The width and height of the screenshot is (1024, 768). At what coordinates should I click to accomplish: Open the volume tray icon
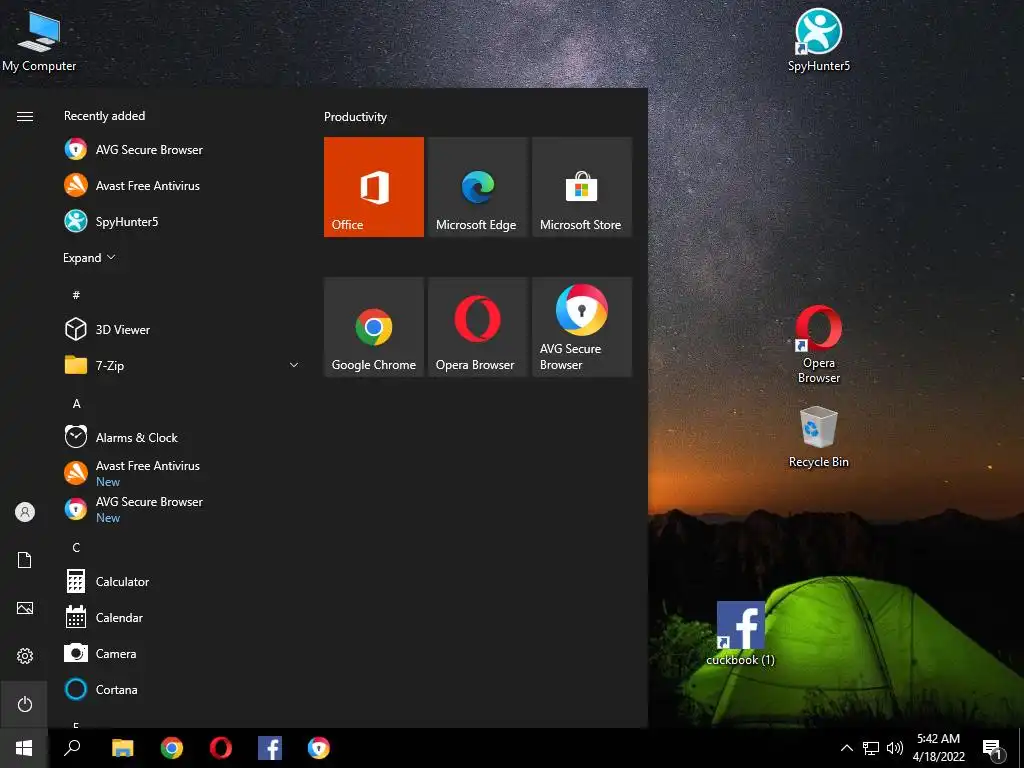[895, 748]
